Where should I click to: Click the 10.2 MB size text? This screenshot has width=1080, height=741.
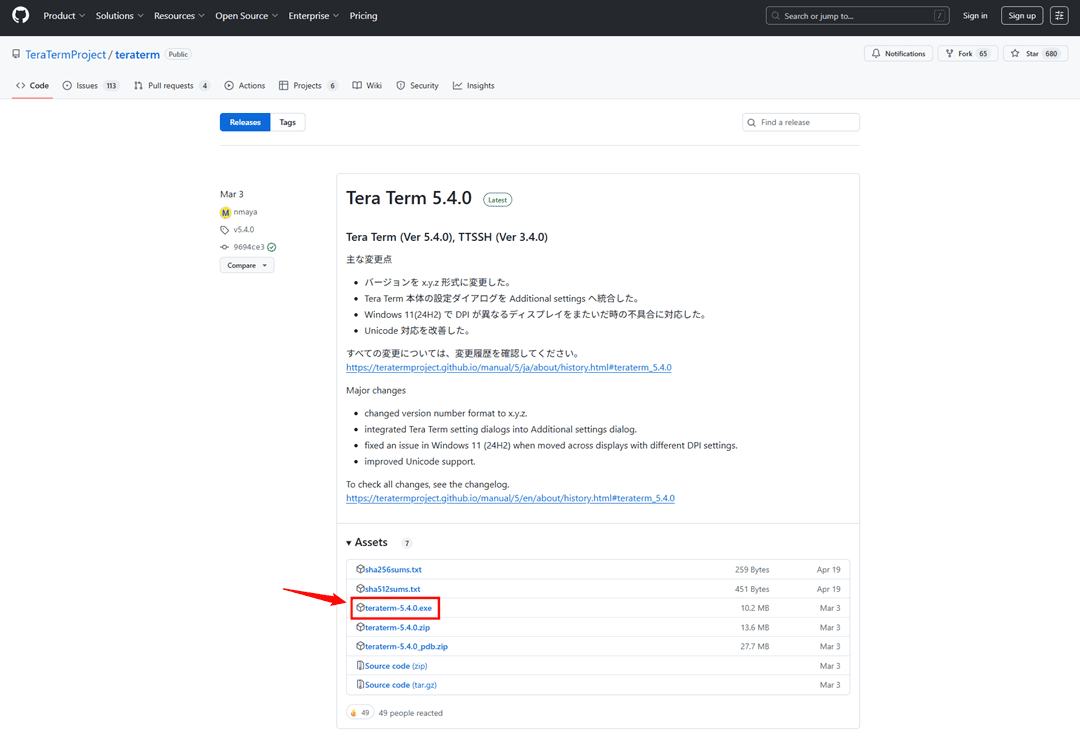pyautogui.click(x=755, y=608)
